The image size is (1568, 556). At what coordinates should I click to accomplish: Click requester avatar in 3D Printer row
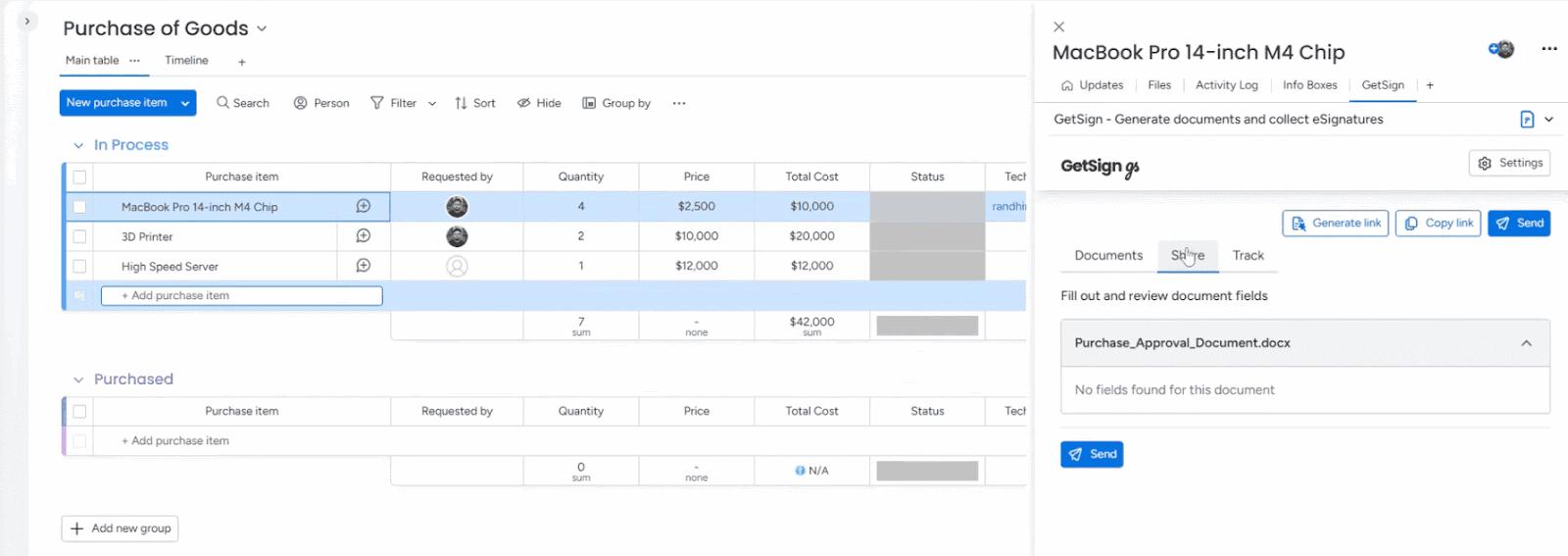click(457, 236)
